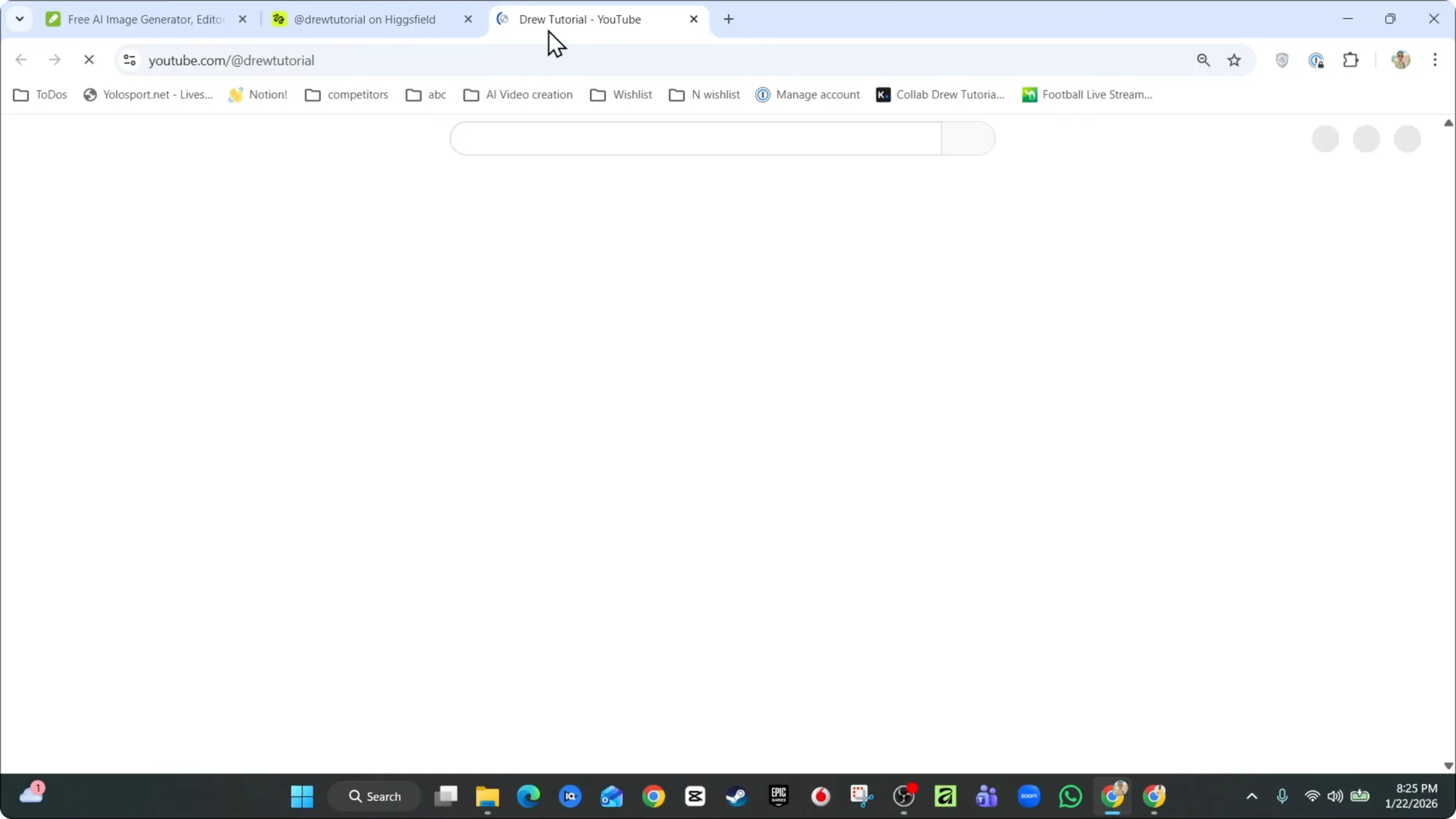Mute the speaker in the system tray
Image resolution: width=1456 pixels, height=819 pixels.
click(1335, 796)
